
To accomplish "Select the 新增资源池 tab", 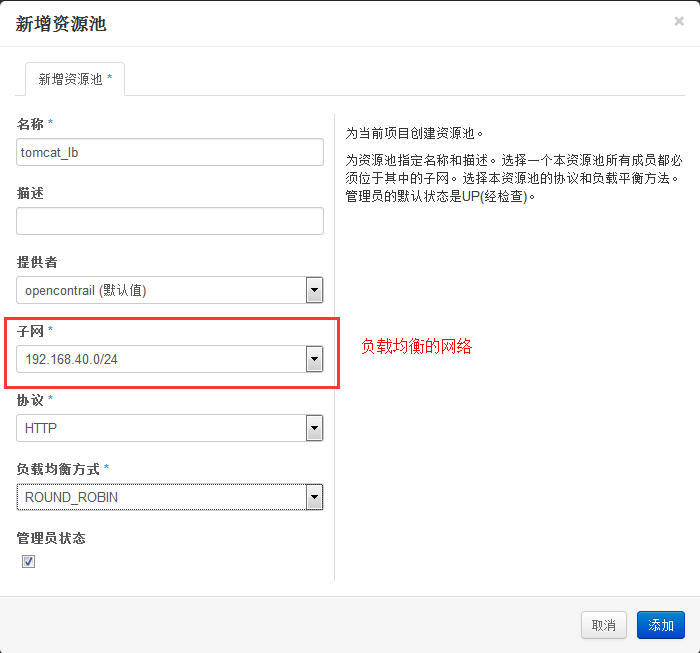I will click(x=75, y=78).
